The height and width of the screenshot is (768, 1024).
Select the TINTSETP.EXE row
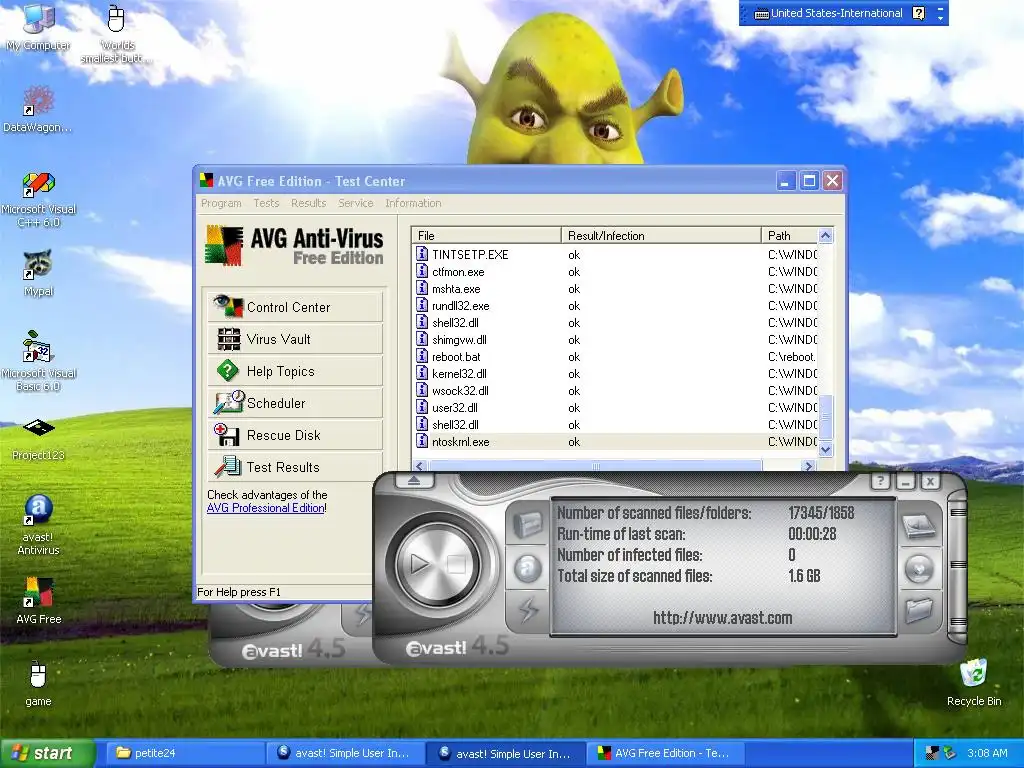pyautogui.click(x=615, y=255)
